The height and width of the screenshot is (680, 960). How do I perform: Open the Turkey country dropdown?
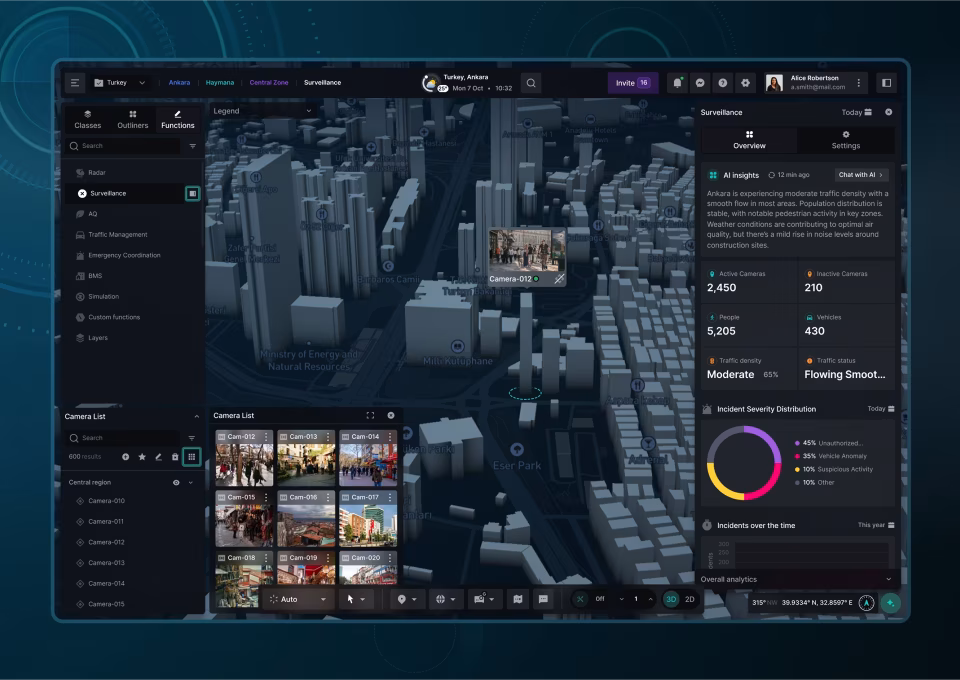[x=120, y=83]
